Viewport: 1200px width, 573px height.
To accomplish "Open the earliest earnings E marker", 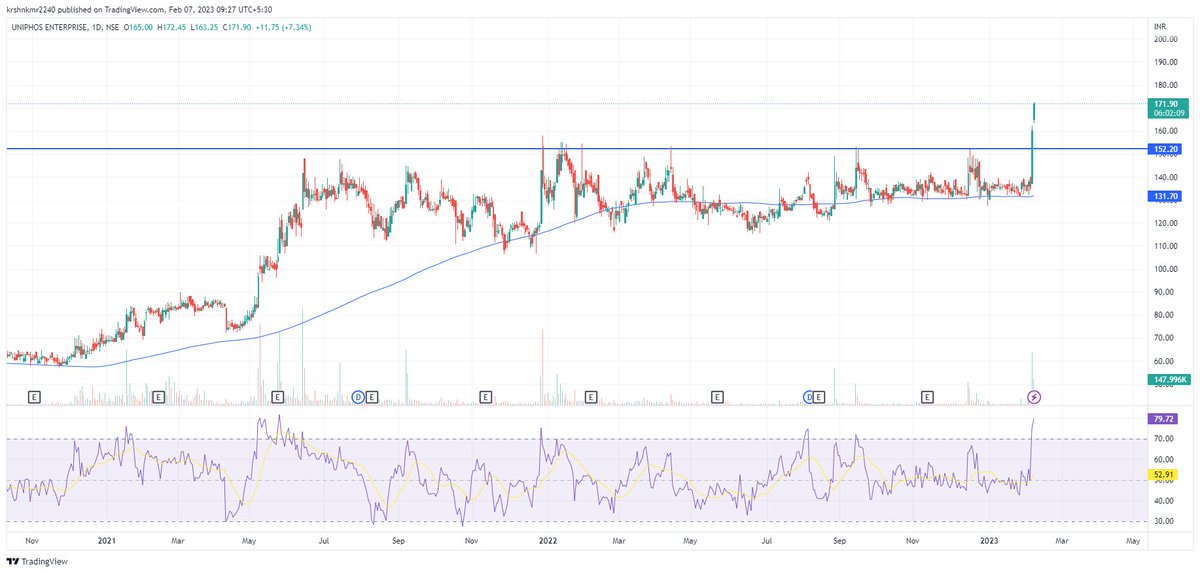I will point(35,397).
